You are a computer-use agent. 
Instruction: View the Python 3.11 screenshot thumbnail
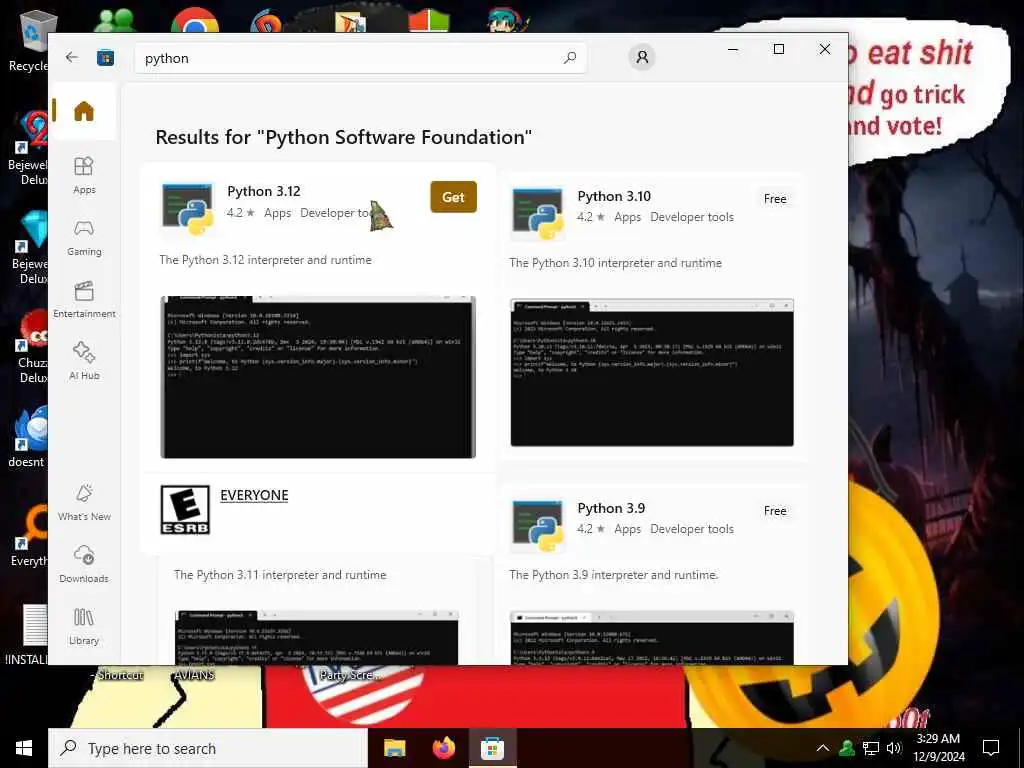click(317, 637)
